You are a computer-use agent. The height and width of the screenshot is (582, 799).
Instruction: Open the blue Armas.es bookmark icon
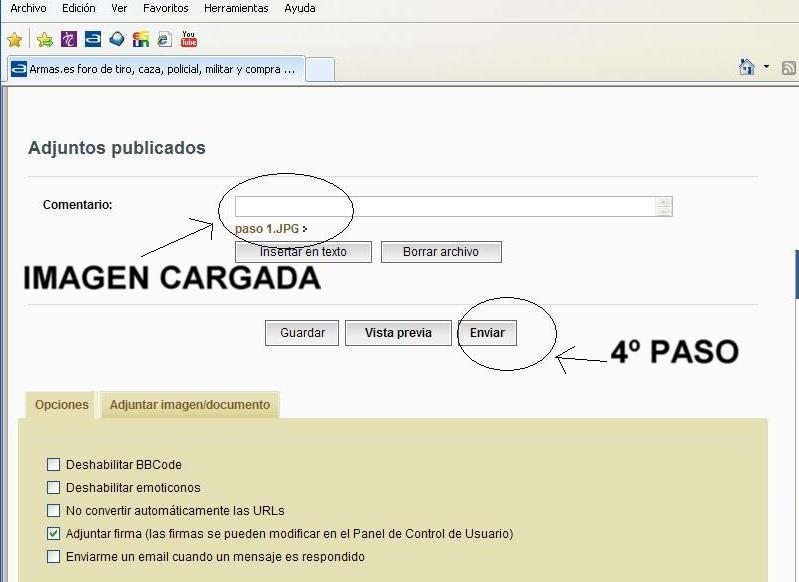coord(93,40)
